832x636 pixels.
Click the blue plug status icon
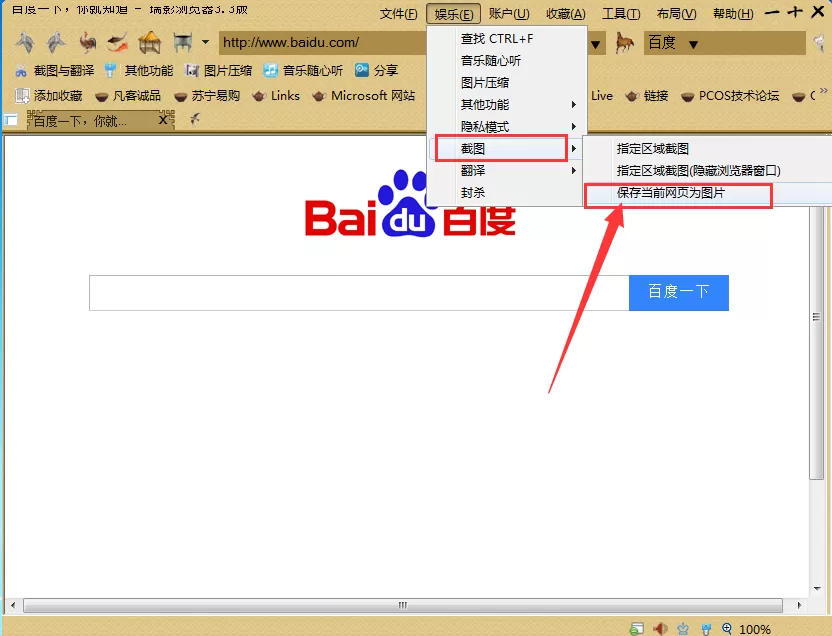click(706, 629)
